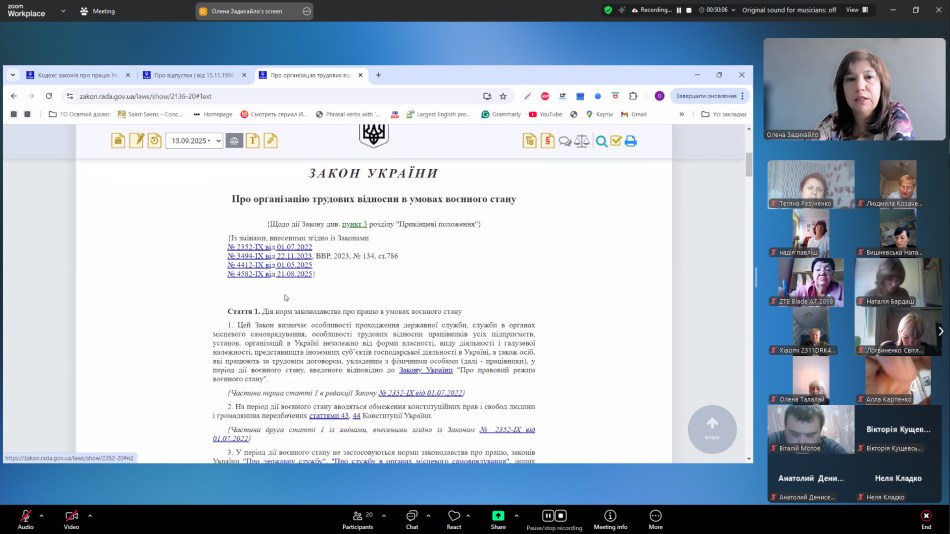
Task: Unmute the Zoom Audio microphone
Action: (25, 516)
